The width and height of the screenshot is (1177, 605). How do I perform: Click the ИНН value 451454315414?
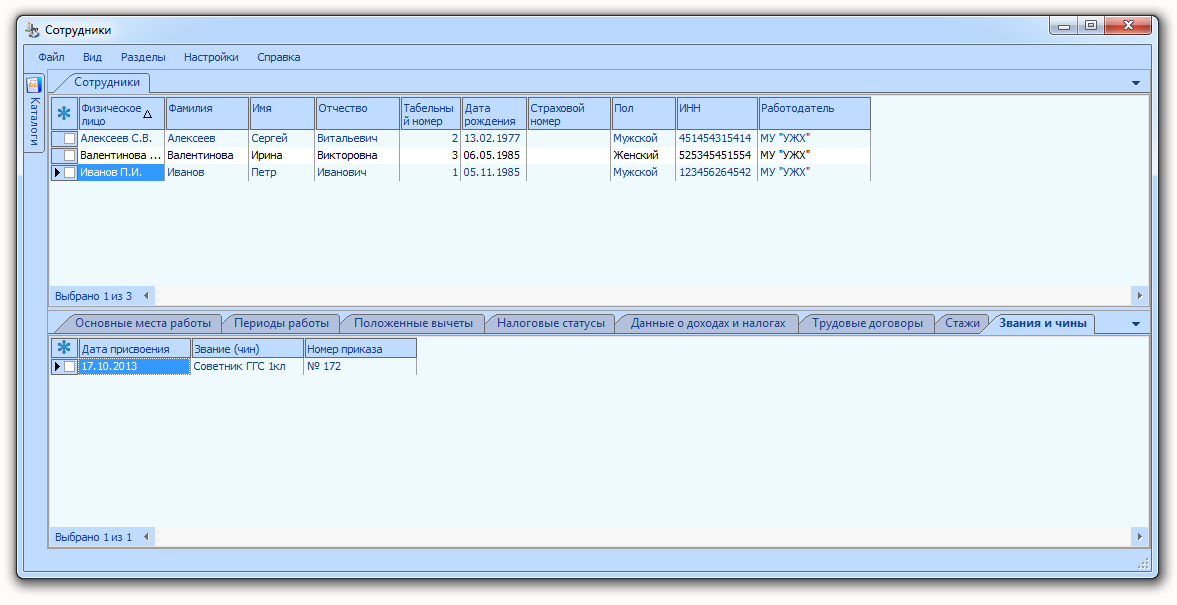(x=717, y=138)
